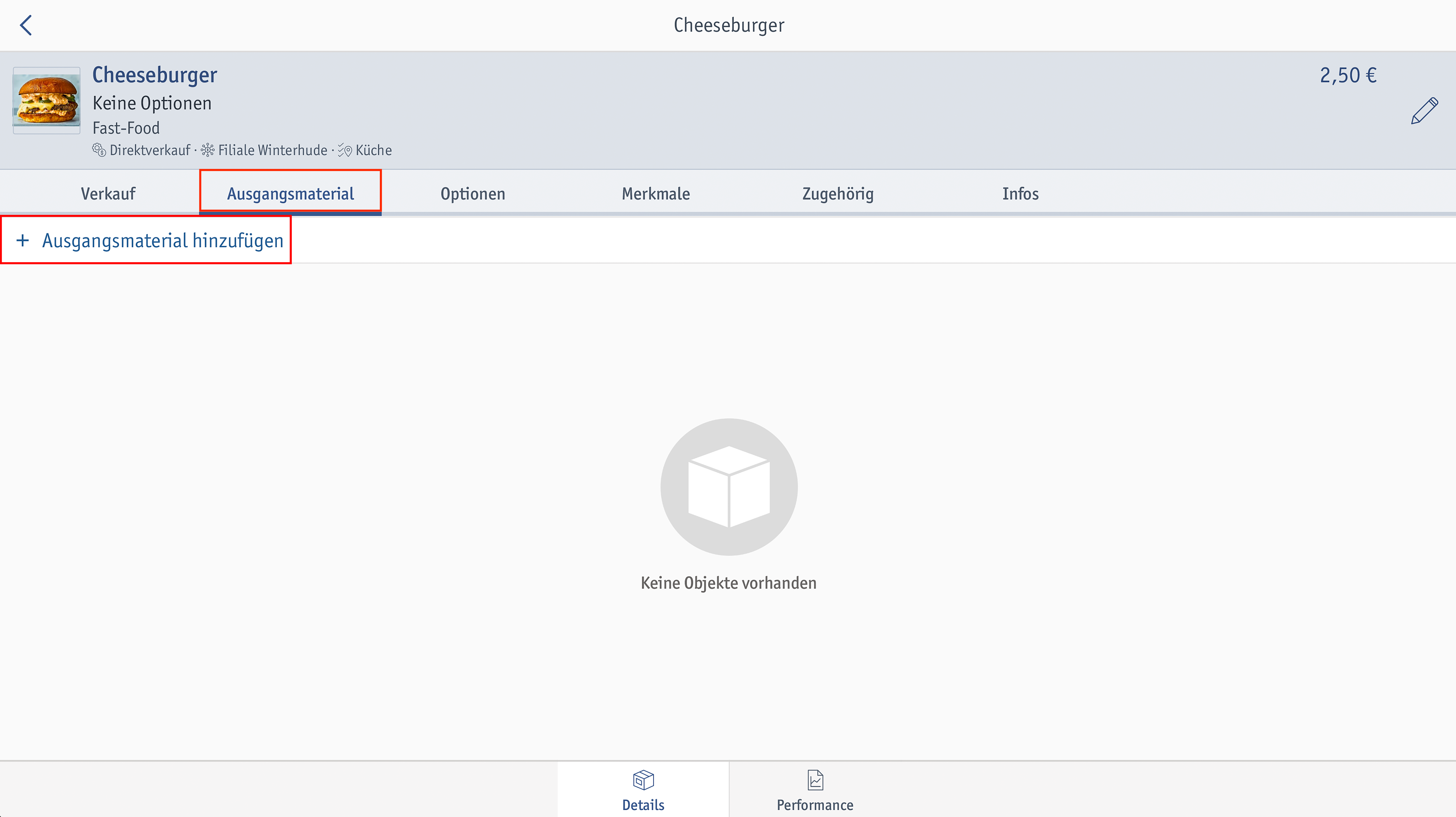Open the Infos tab
This screenshot has height=817, width=1456.
[1020, 193]
